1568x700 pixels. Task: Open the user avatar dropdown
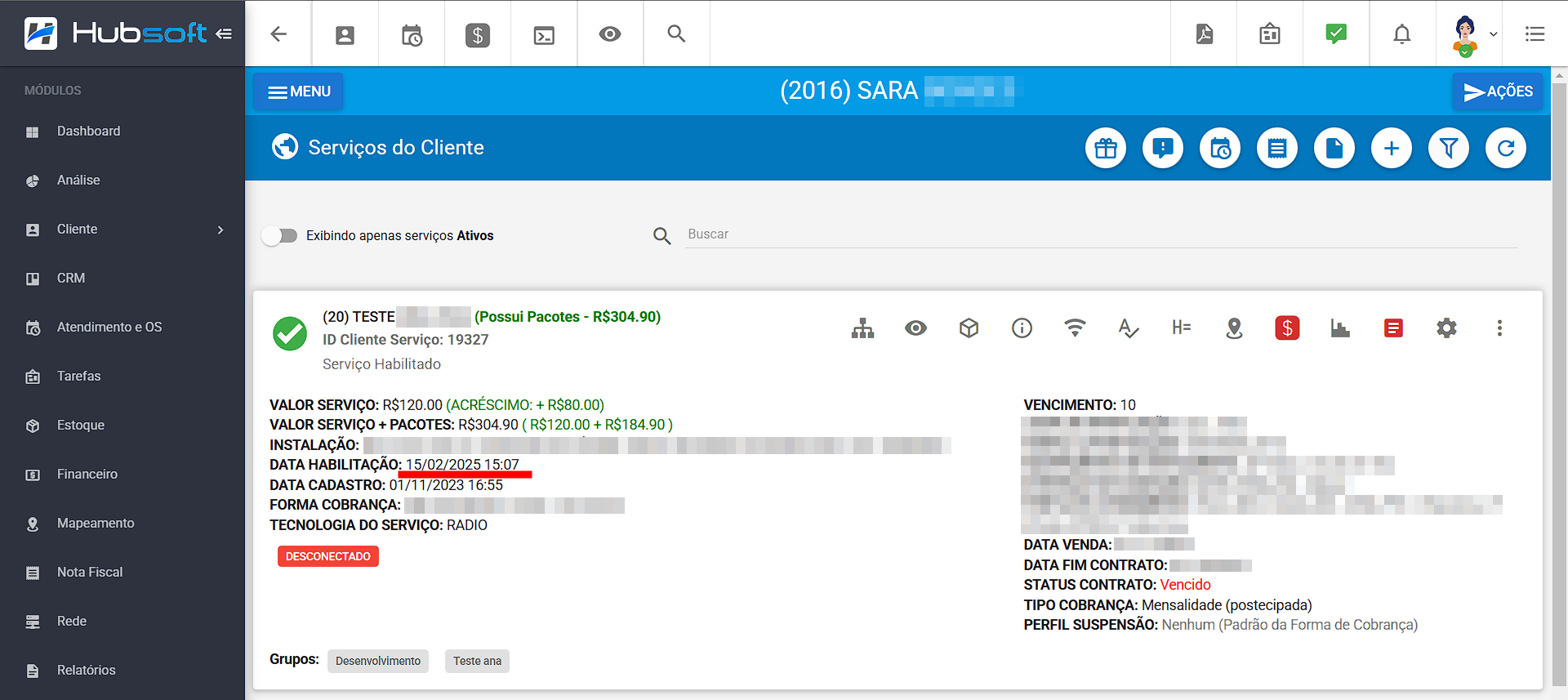(1473, 34)
